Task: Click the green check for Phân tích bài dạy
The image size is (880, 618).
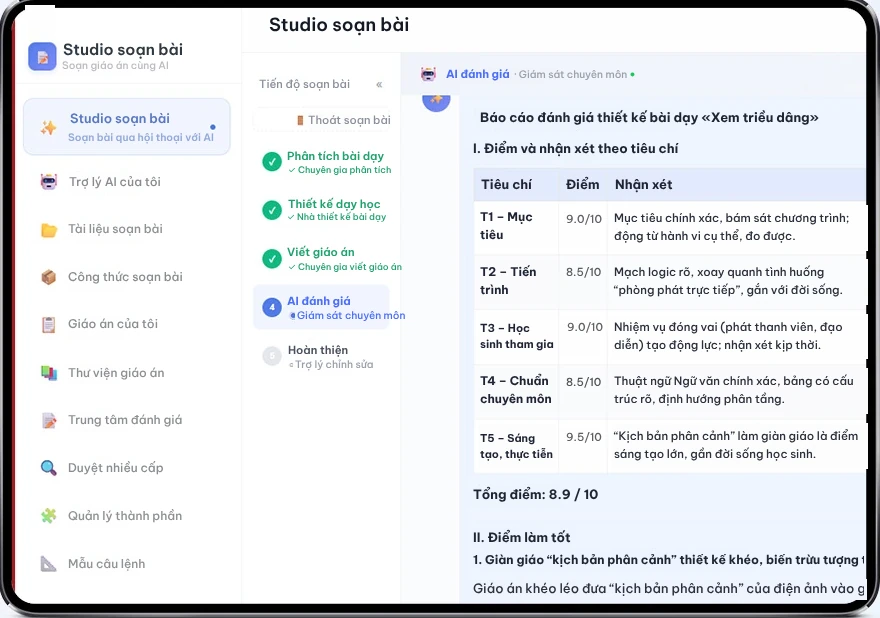Action: click(x=272, y=162)
